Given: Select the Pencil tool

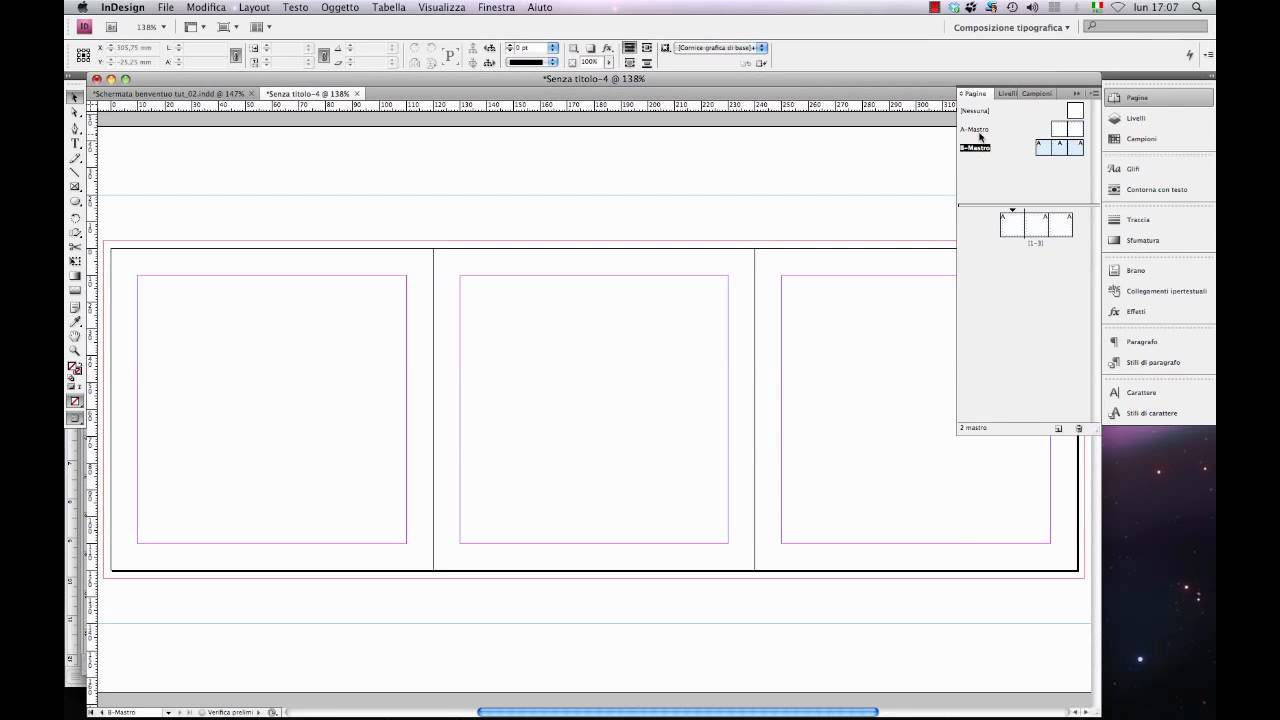Looking at the screenshot, I should coord(75,158).
